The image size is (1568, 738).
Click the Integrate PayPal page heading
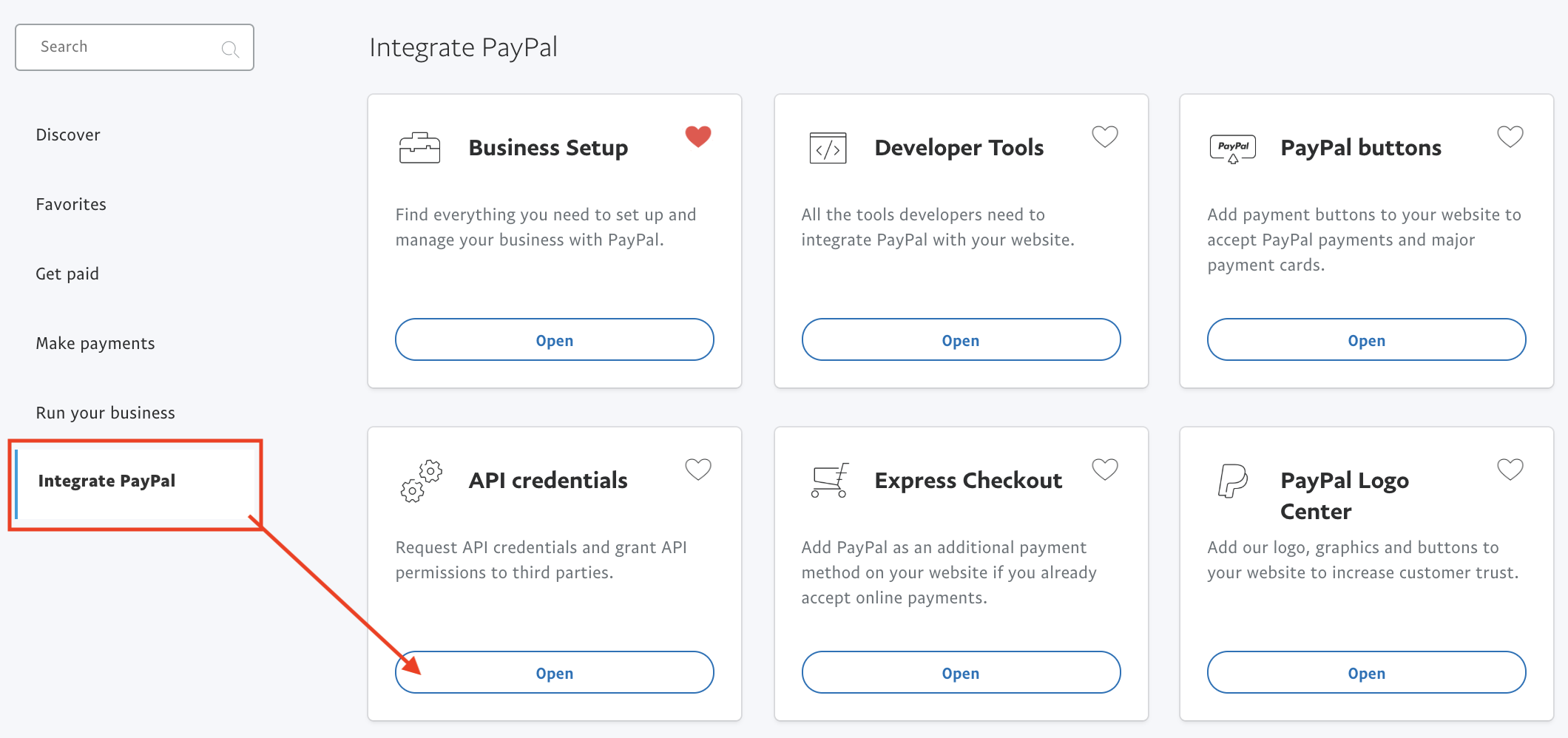point(464,47)
